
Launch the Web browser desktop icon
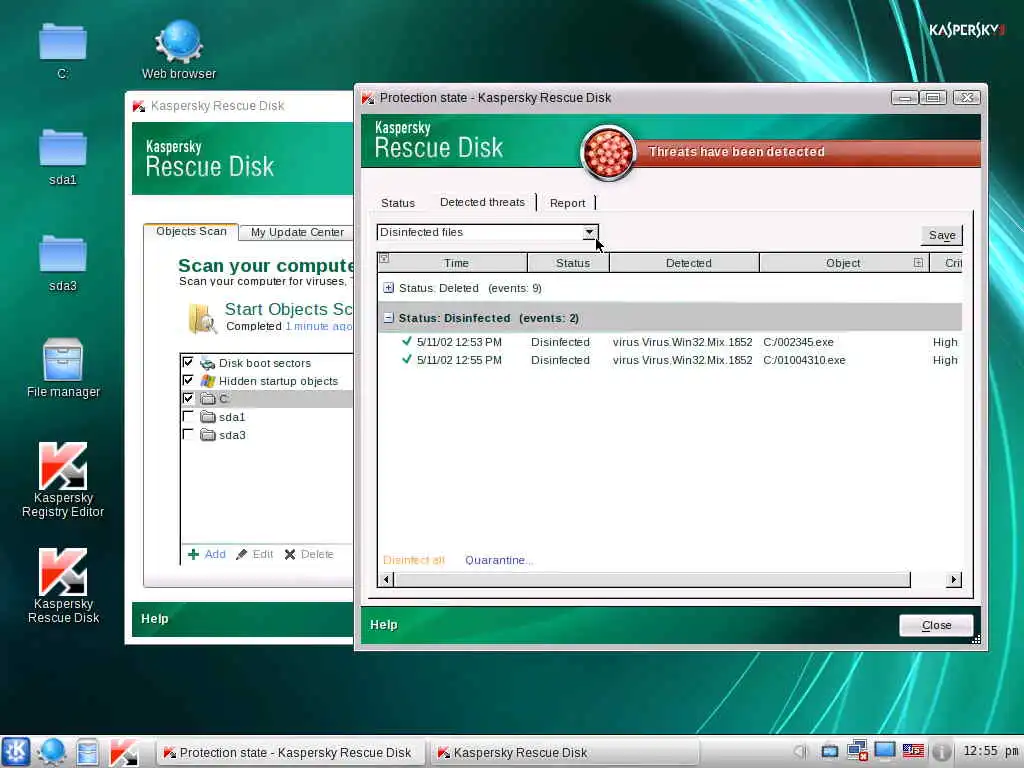tap(179, 50)
